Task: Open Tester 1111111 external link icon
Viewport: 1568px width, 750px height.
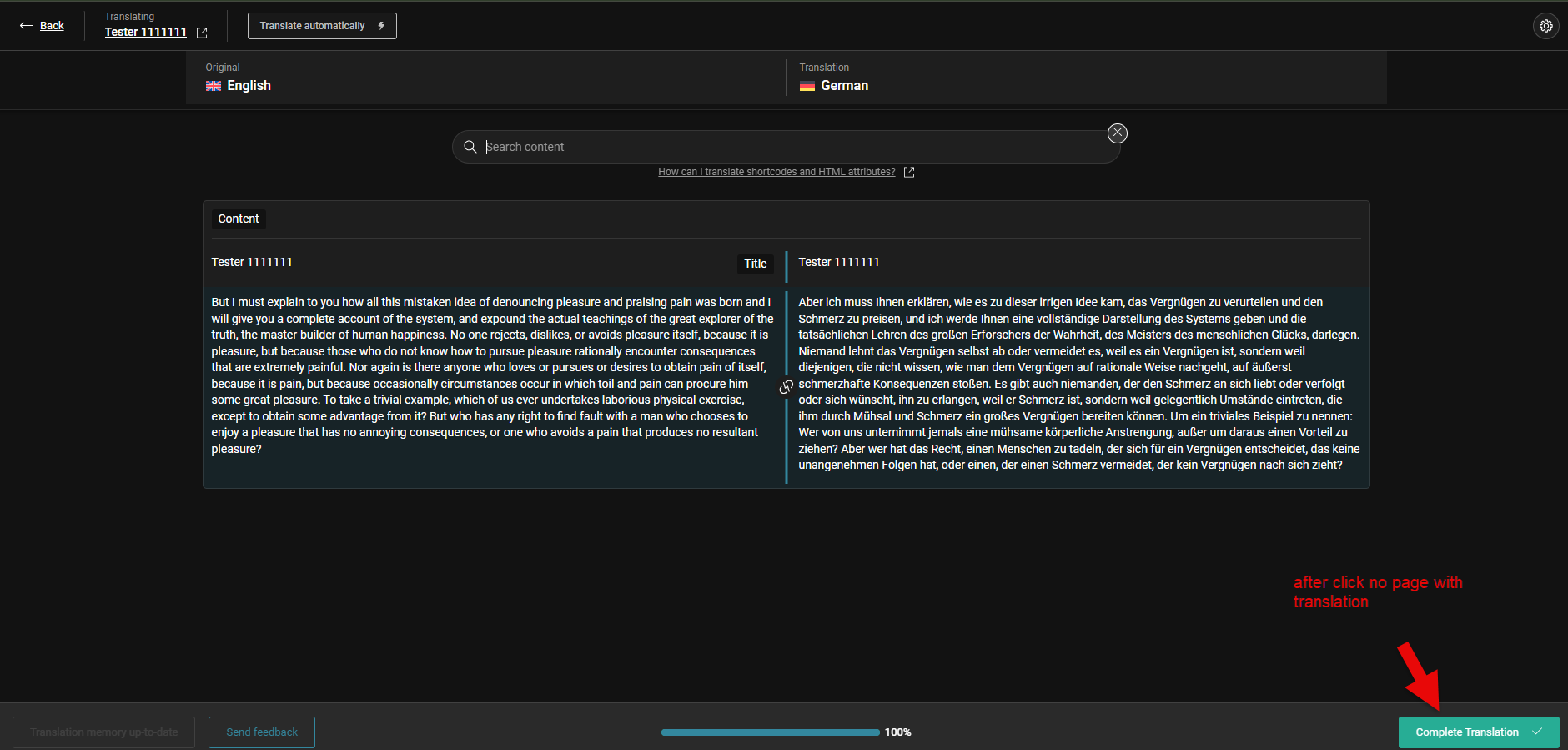Action: (x=202, y=33)
